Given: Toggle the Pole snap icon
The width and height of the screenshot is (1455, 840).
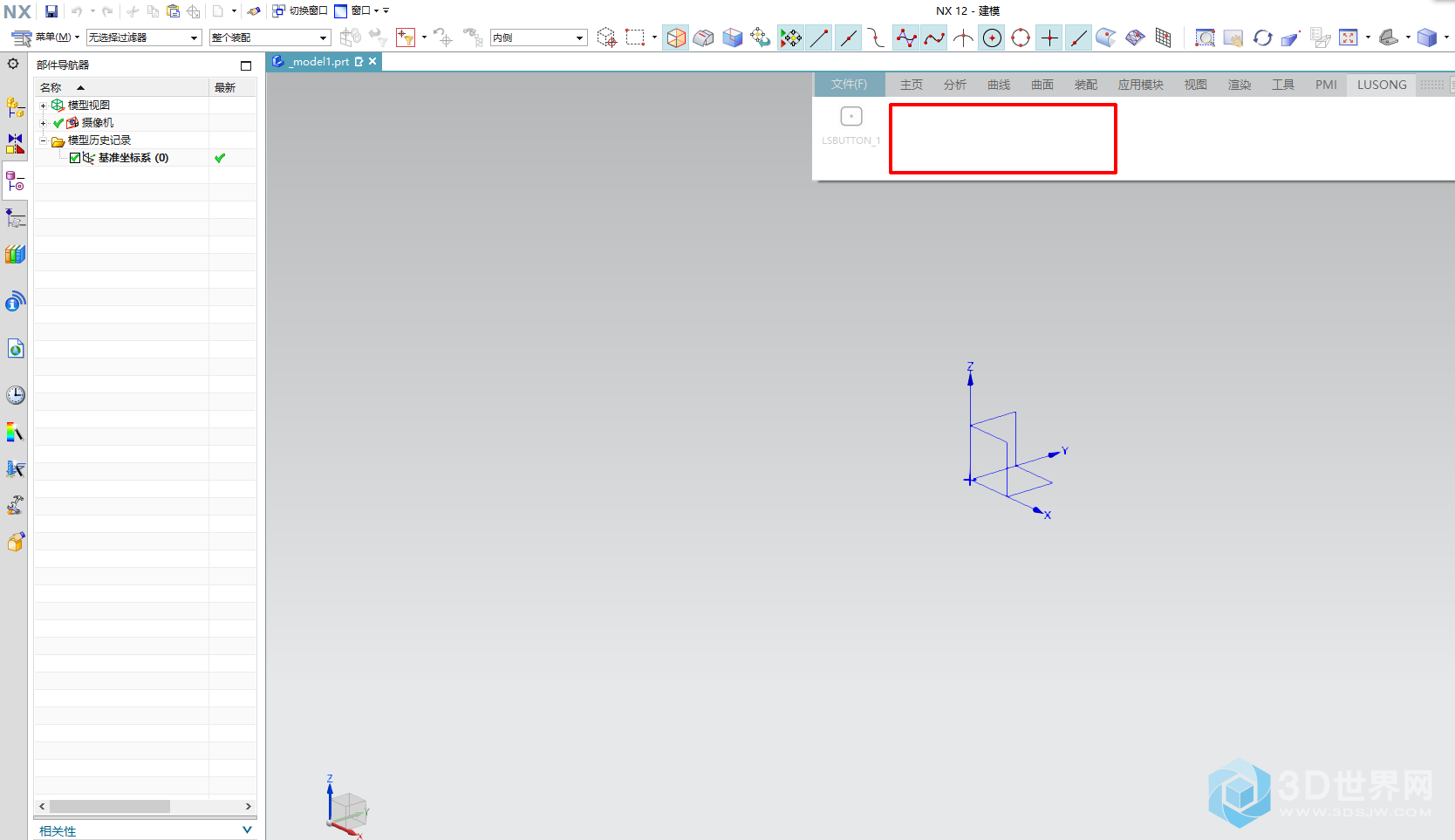Looking at the screenshot, I should [x=905, y=38].
